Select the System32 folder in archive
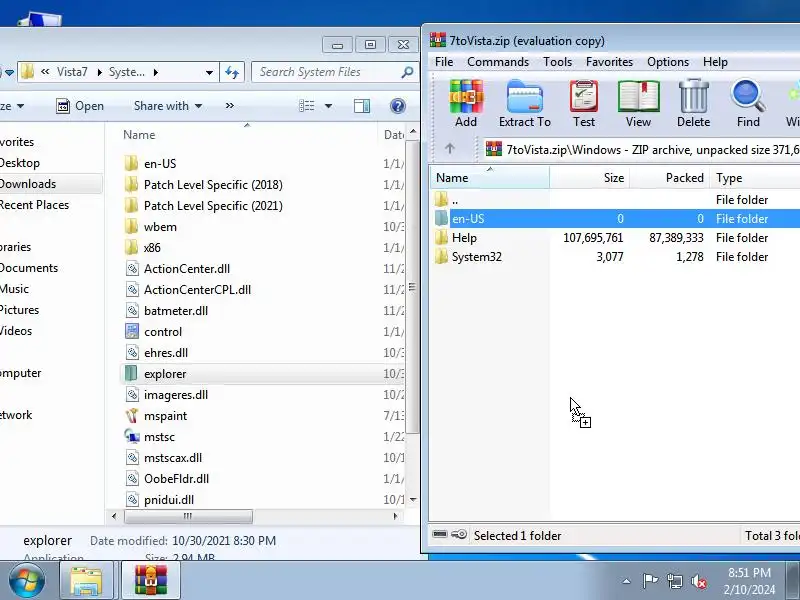 pos(477,257)
